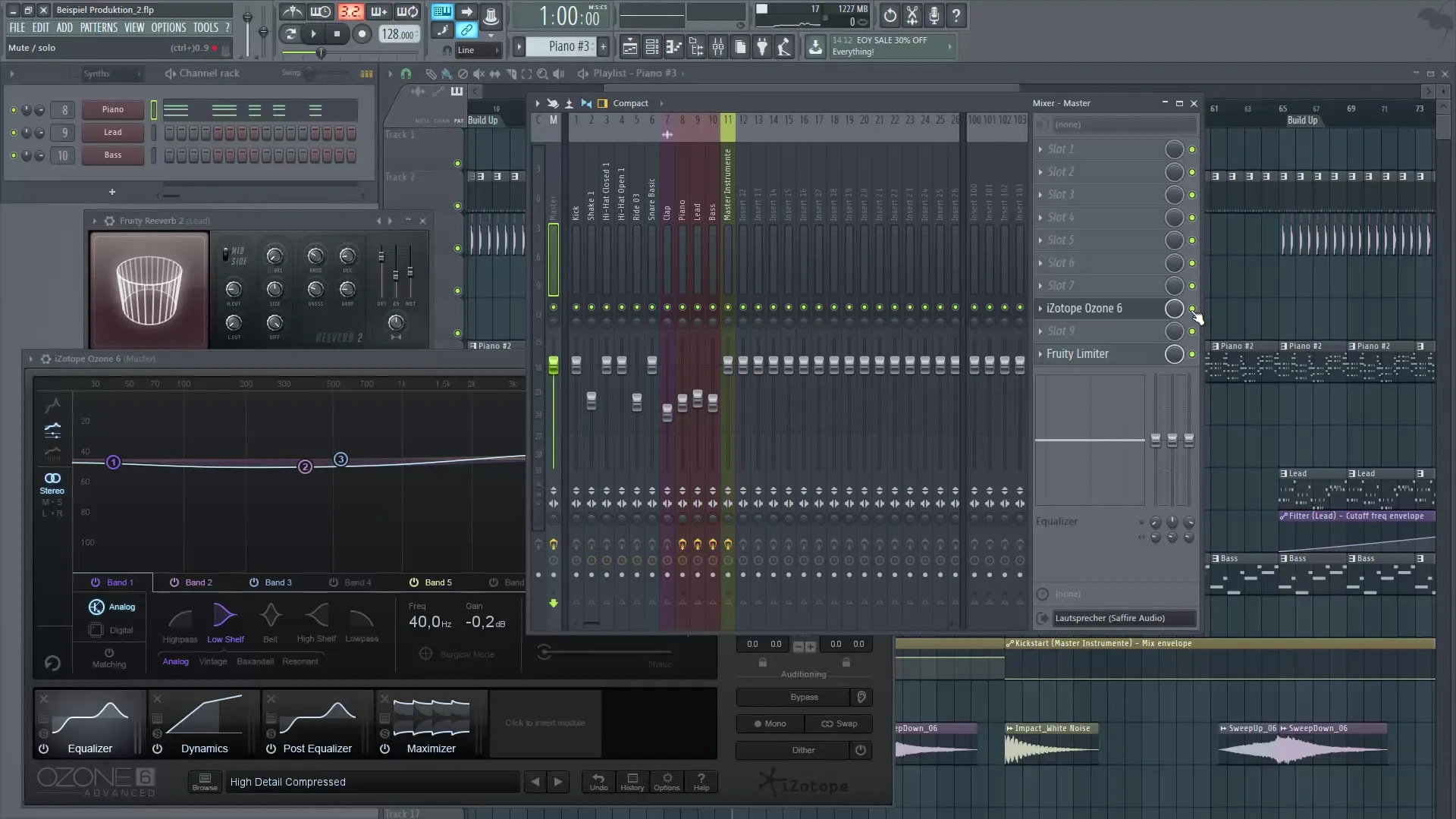
Task: Mute the Lead channel in the channel rack
Action: click(13, 133)
